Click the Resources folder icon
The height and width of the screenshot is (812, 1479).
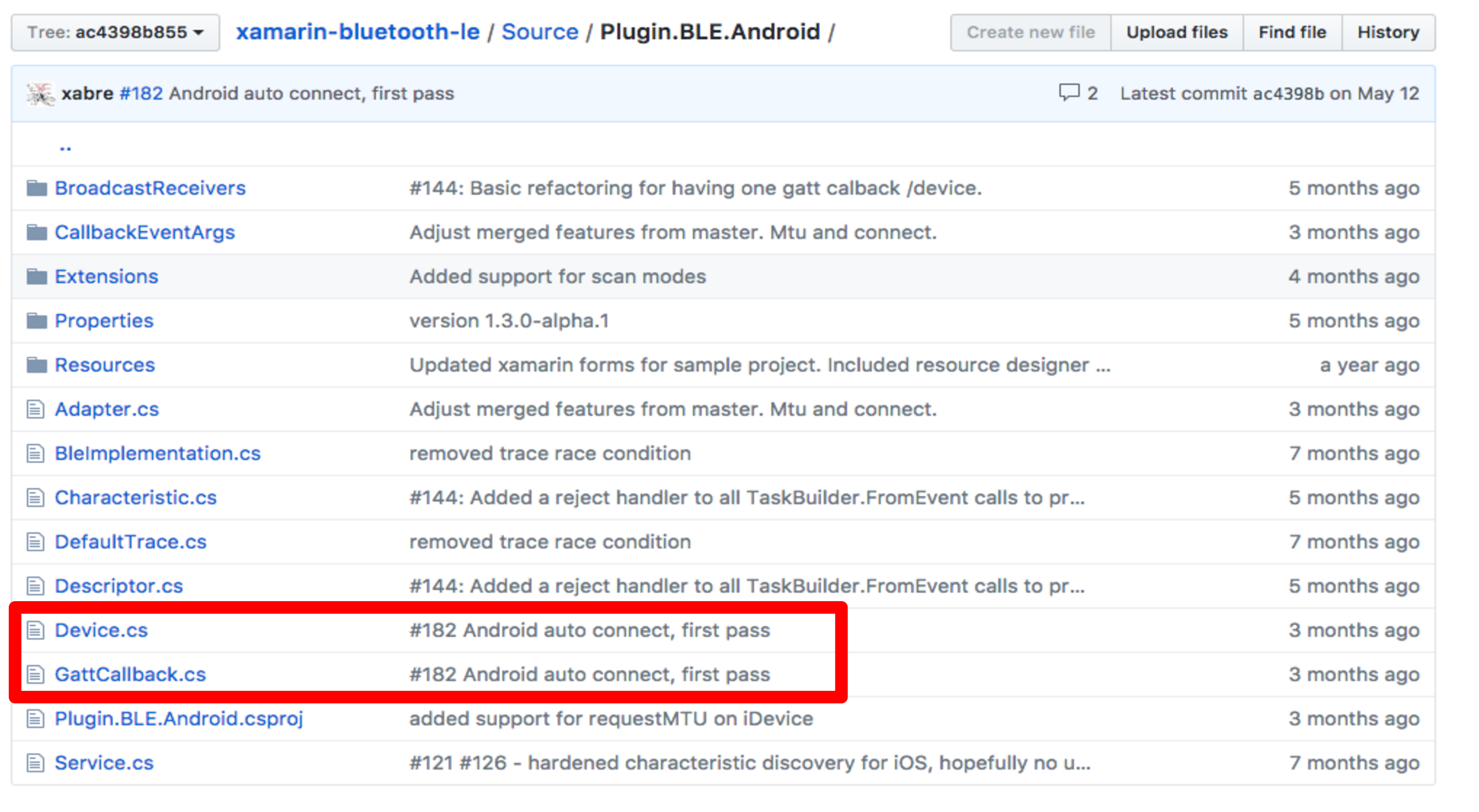(37, 365)
